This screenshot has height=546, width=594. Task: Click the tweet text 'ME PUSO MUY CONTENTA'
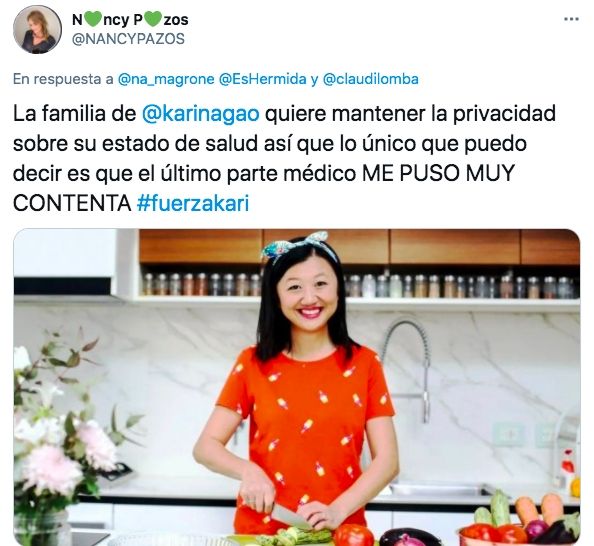tap(263, 188)
